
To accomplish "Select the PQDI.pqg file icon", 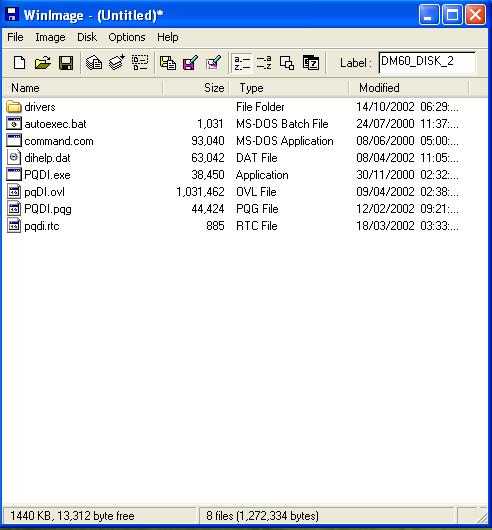I will 14,209.
